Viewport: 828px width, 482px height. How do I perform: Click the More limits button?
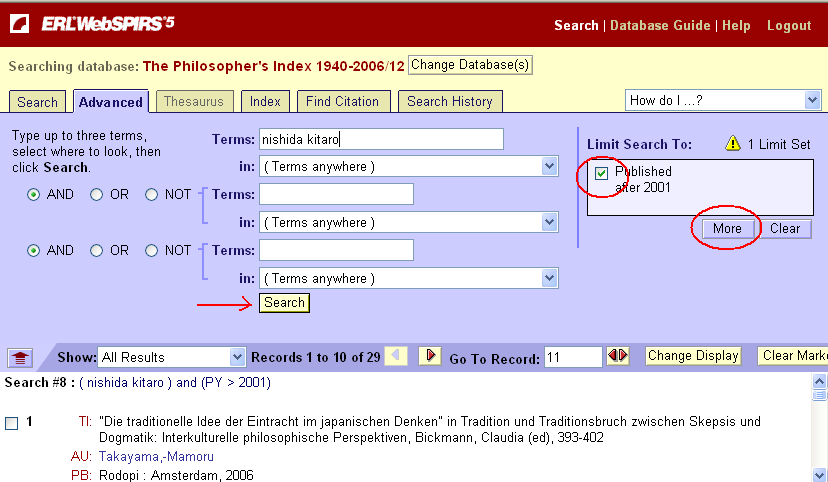[727, 229]
